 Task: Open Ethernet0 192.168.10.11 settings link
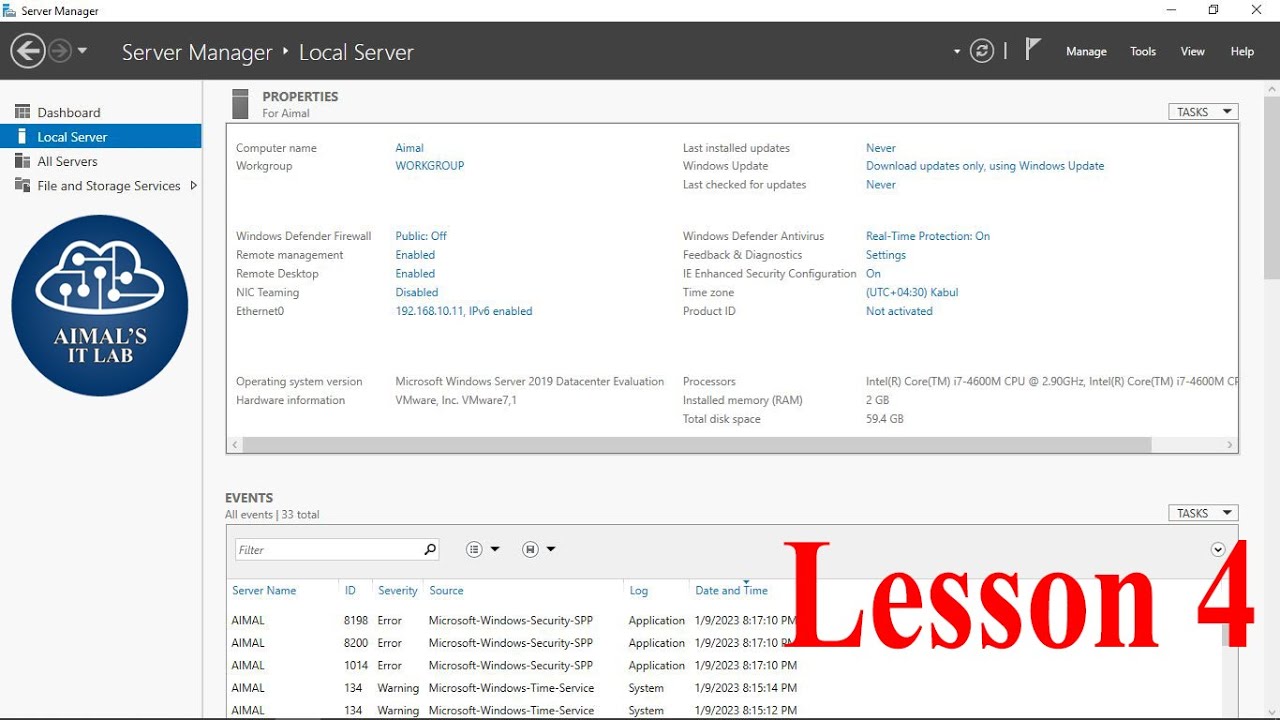tap(464, 311)
